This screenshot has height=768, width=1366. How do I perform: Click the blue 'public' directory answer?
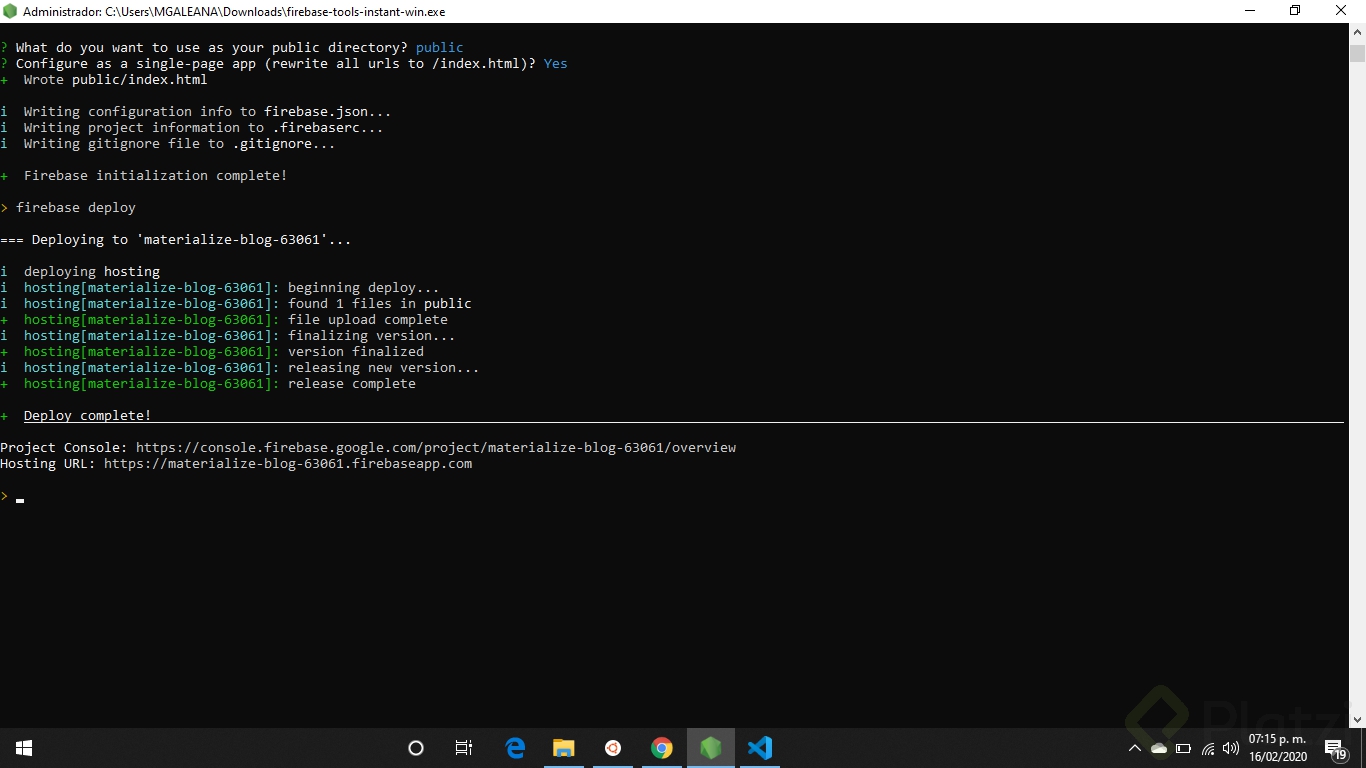pyautogui.click(x=440, y=47)
